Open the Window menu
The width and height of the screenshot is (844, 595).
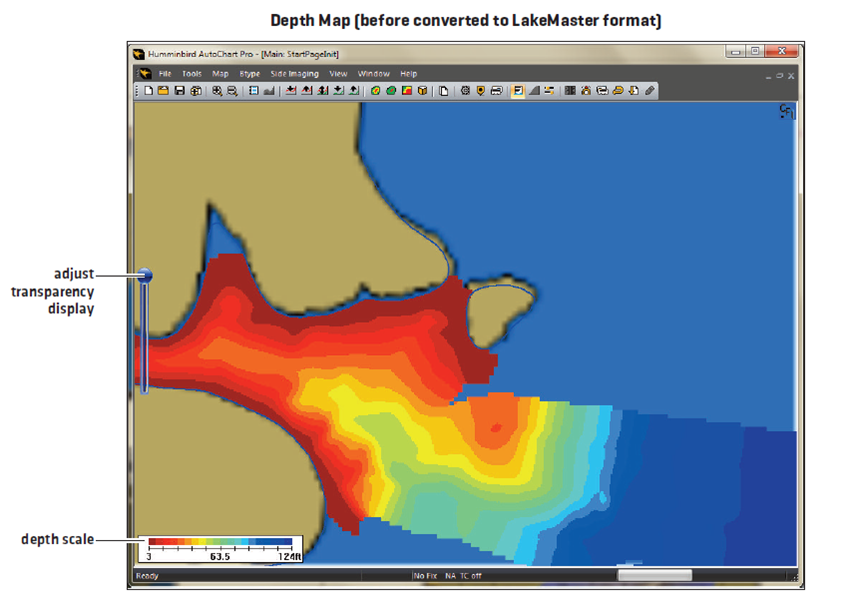click(374, 74)
